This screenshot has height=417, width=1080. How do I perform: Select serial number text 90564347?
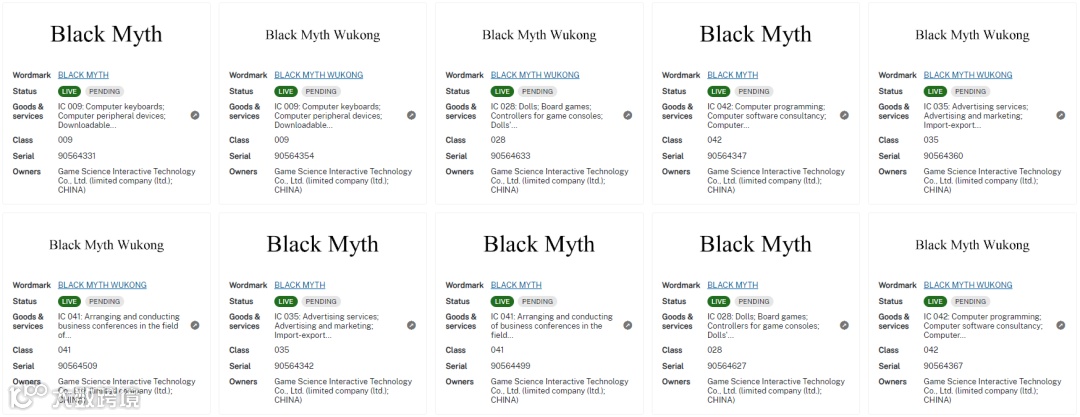727,156
